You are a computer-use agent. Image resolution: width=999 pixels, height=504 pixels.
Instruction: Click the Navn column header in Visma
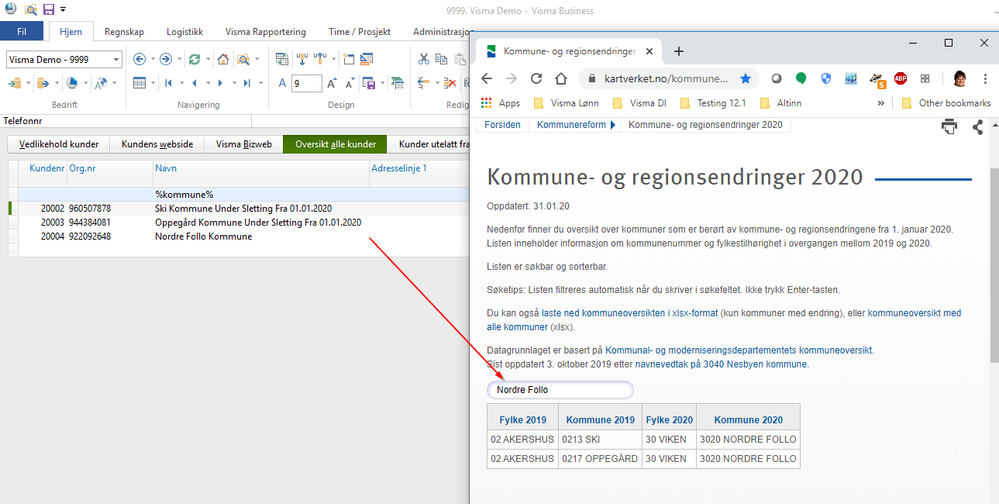click(x=261, y=169)
